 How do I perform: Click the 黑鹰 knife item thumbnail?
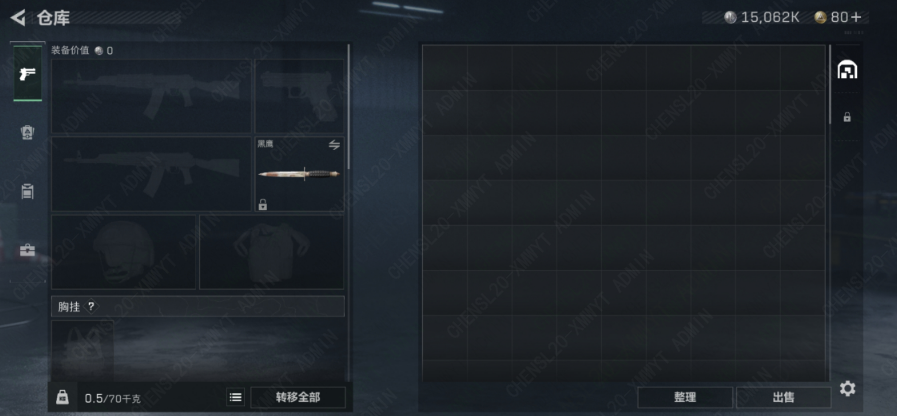click(x=299, y=173)
